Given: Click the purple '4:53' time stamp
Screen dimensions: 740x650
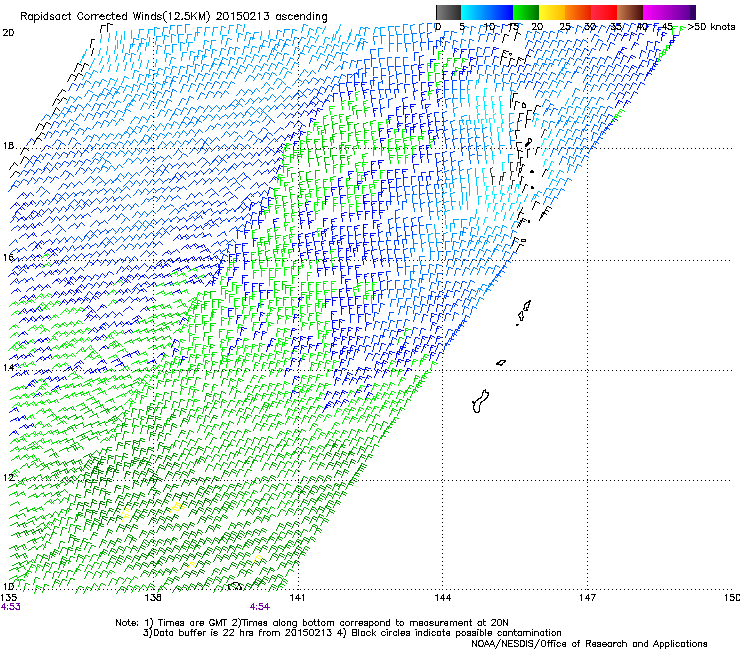Looking at the screenshot, I should 10,607.
